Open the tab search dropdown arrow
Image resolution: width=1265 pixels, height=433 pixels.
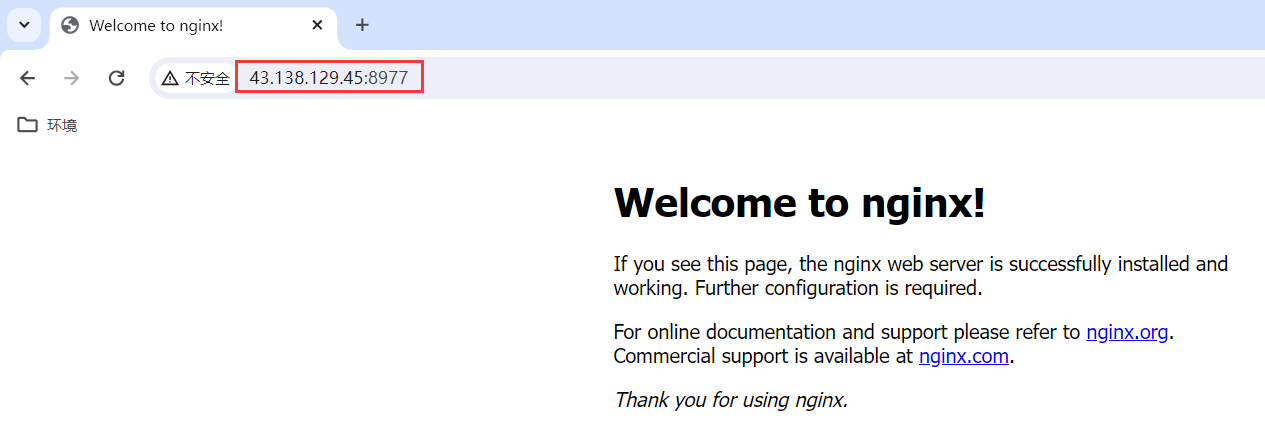point(25,25)
